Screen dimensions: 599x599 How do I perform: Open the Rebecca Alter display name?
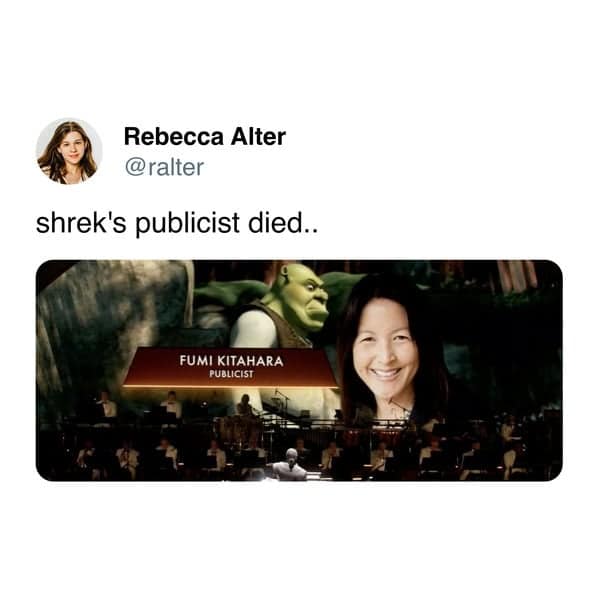[x=205, y=136]
